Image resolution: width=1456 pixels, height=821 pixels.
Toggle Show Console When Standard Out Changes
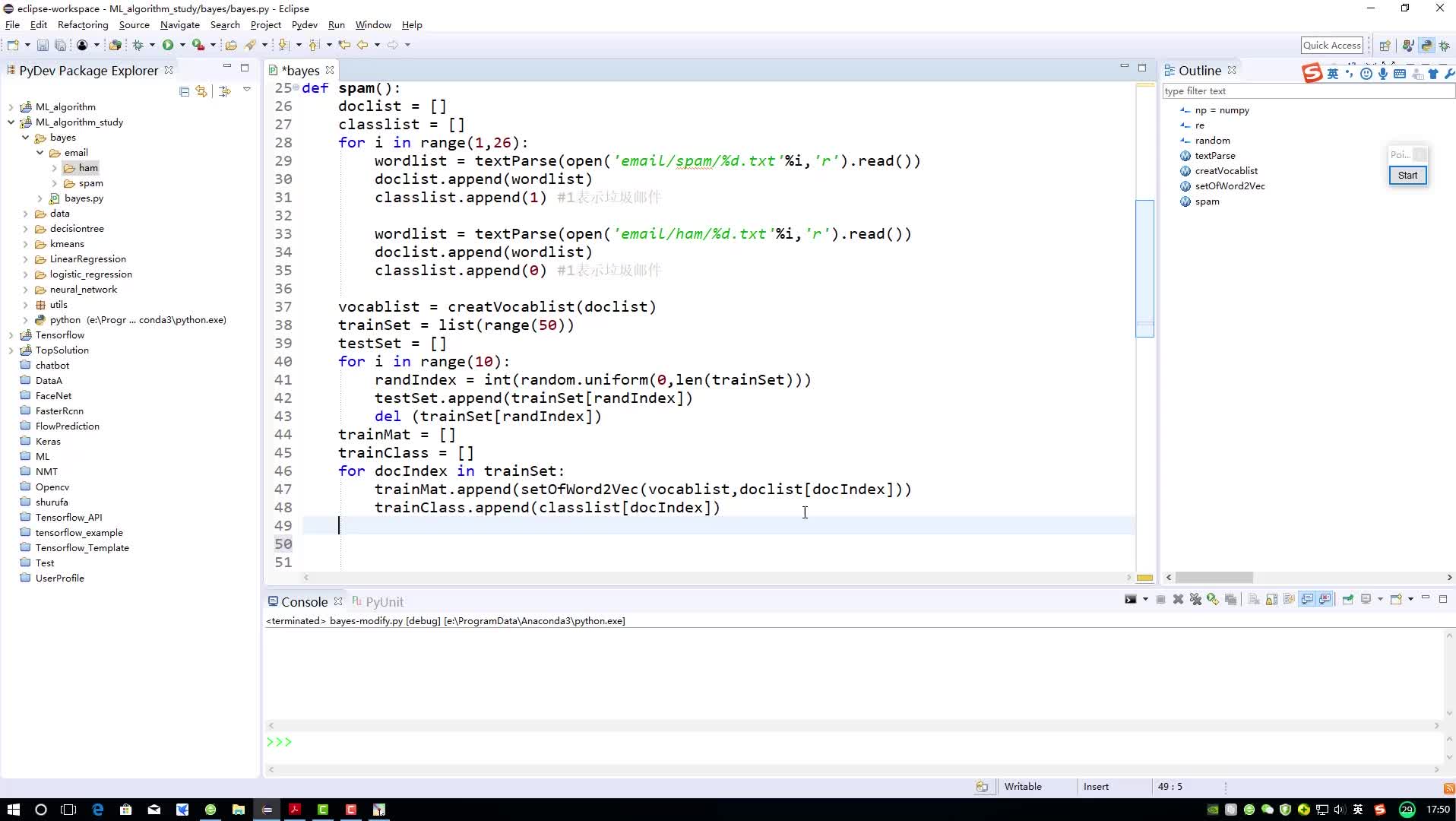tap(1307, 600)
